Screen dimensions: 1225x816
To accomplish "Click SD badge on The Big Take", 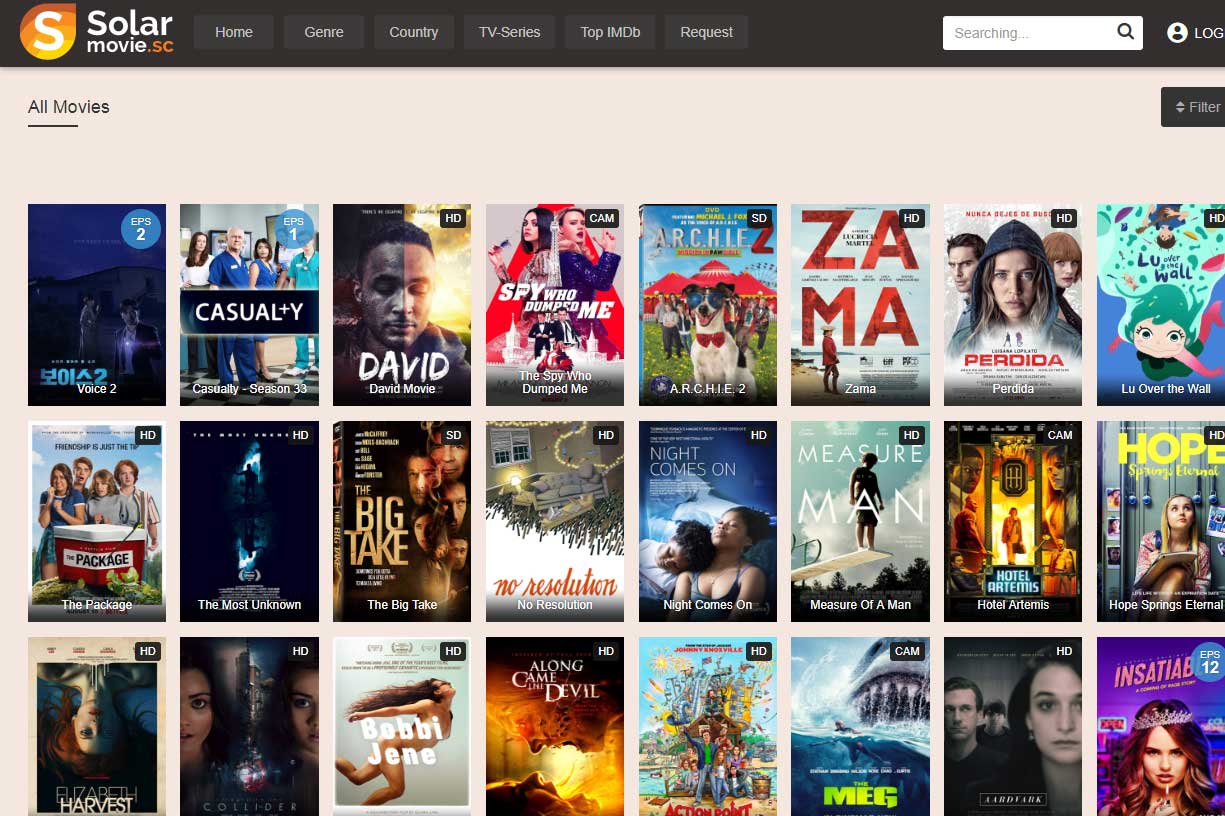I will tap(453, 435).
